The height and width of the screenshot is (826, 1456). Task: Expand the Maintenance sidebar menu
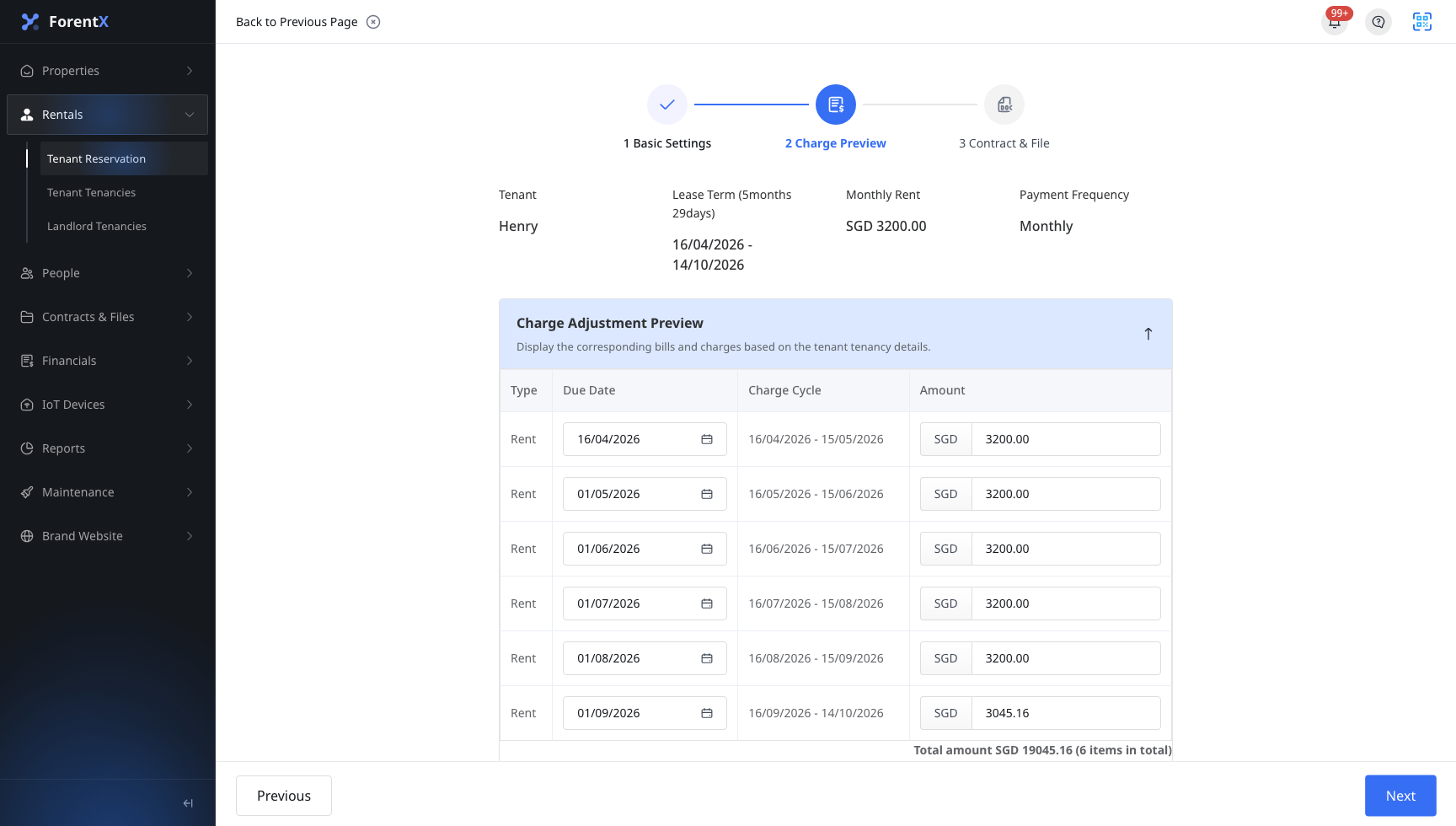point(107,492)
